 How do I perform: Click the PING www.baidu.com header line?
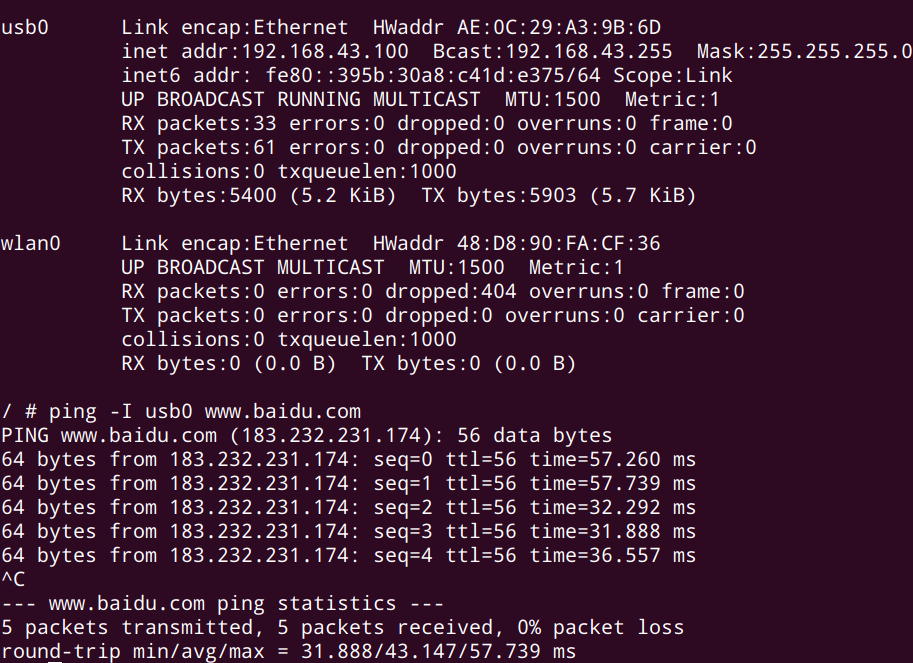(307, 435)
